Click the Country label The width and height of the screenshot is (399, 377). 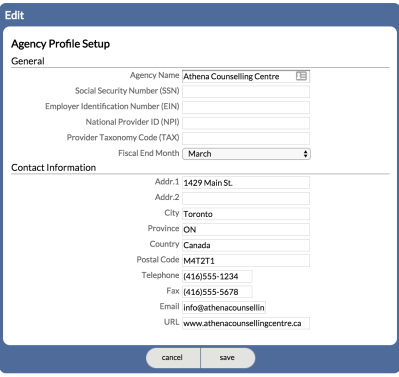(164, 244)
